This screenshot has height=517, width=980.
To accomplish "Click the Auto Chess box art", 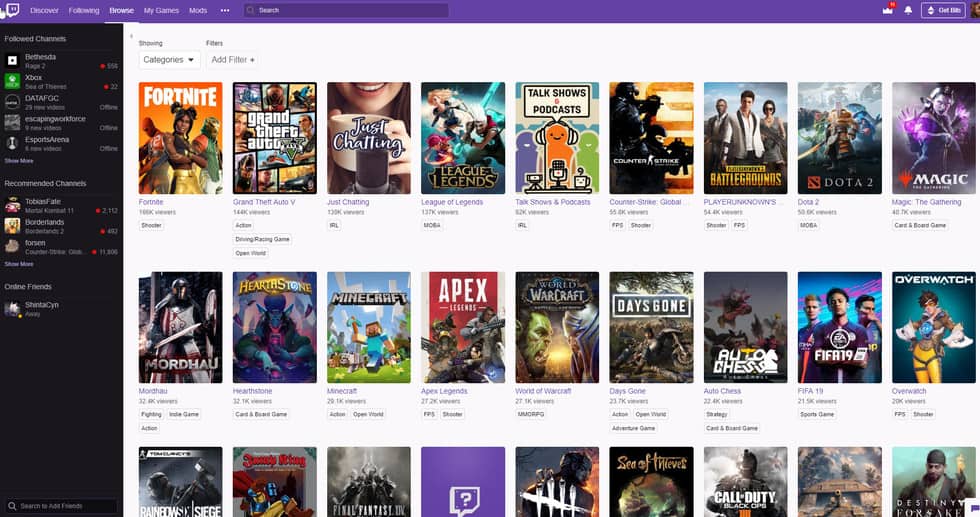I will click(746, 327).
